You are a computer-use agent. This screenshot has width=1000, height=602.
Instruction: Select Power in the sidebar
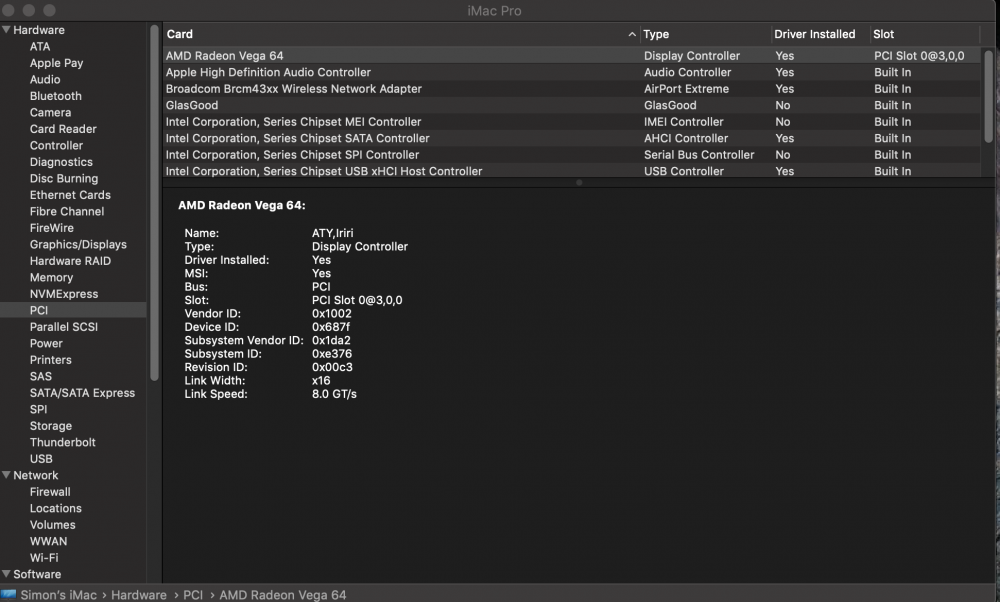tap(46, 344)
